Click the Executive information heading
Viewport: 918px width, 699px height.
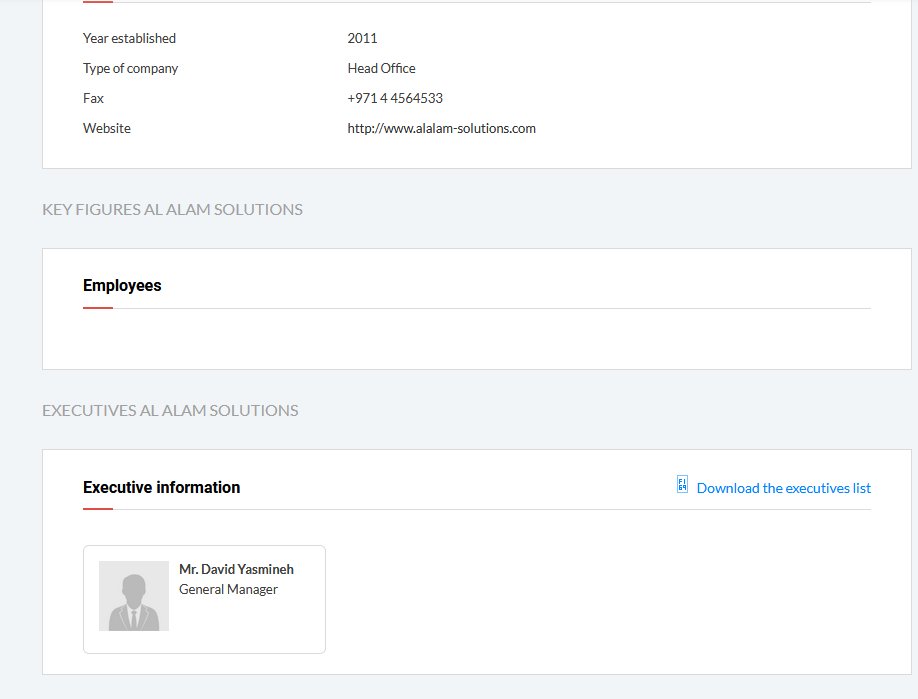(x=162, y=488)
